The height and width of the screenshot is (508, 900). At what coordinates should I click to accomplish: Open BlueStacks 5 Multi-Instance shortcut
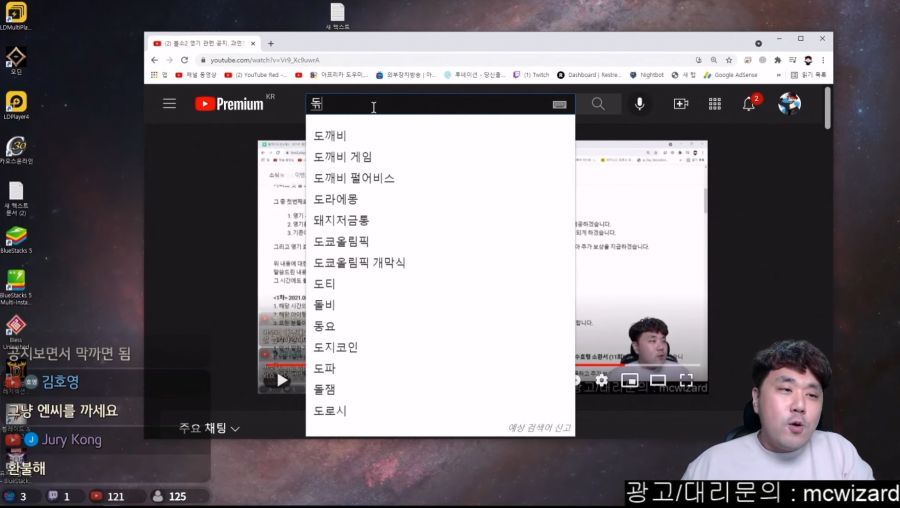click(15, 287)
